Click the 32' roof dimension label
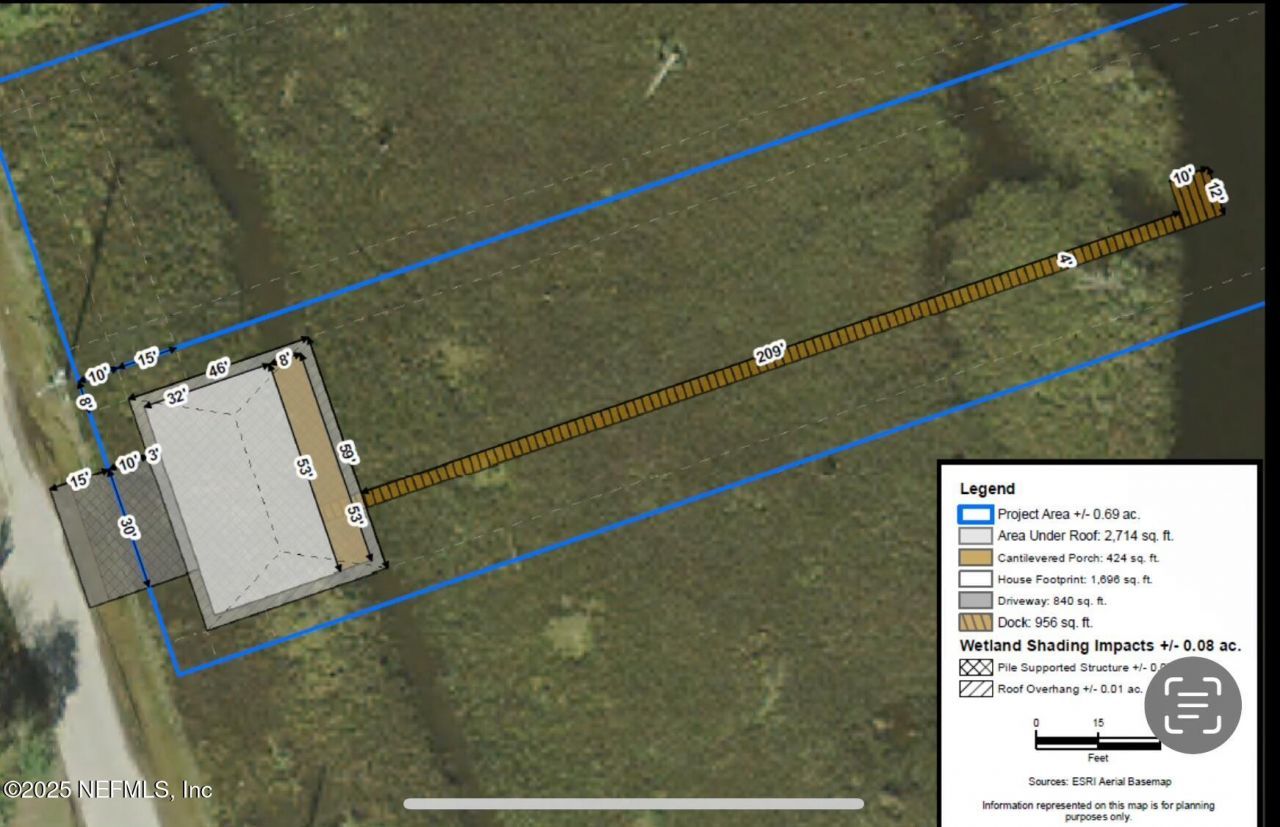The width and height of the screenshot is (1280, 827). (x=176, y=397)
